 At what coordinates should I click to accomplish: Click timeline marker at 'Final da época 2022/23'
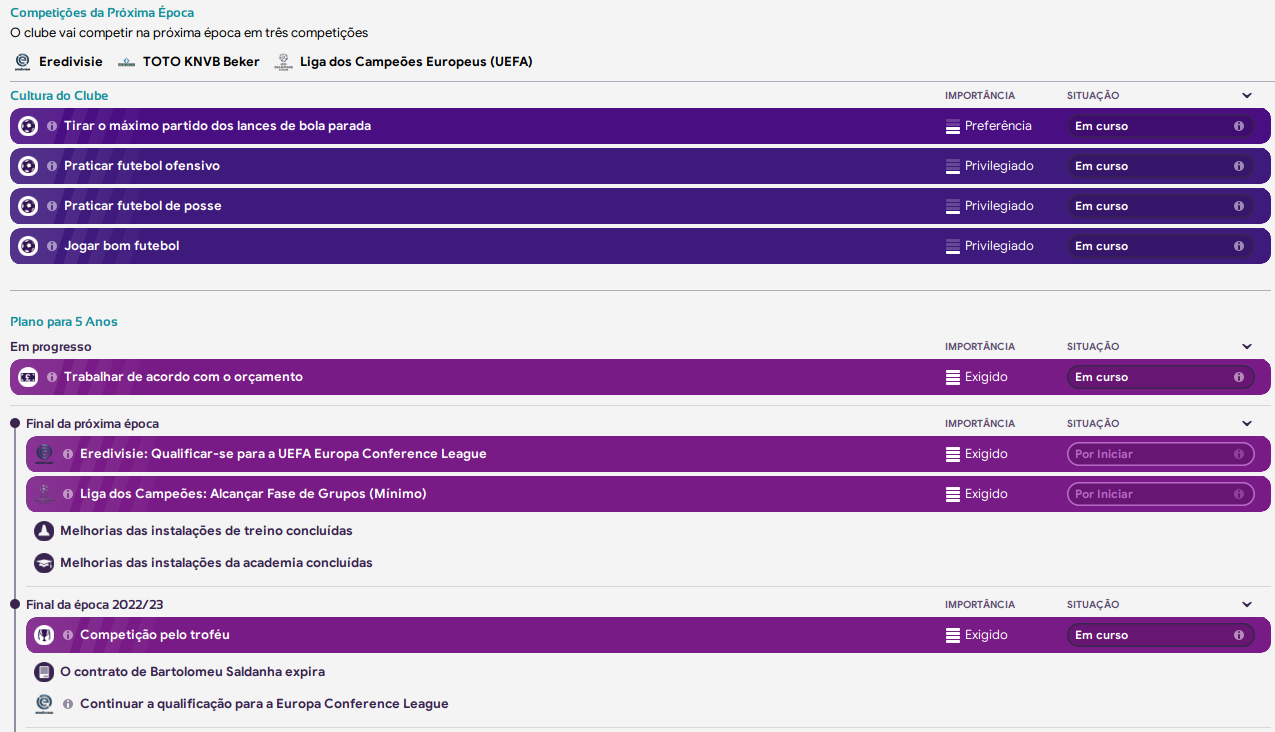[15, 605]
